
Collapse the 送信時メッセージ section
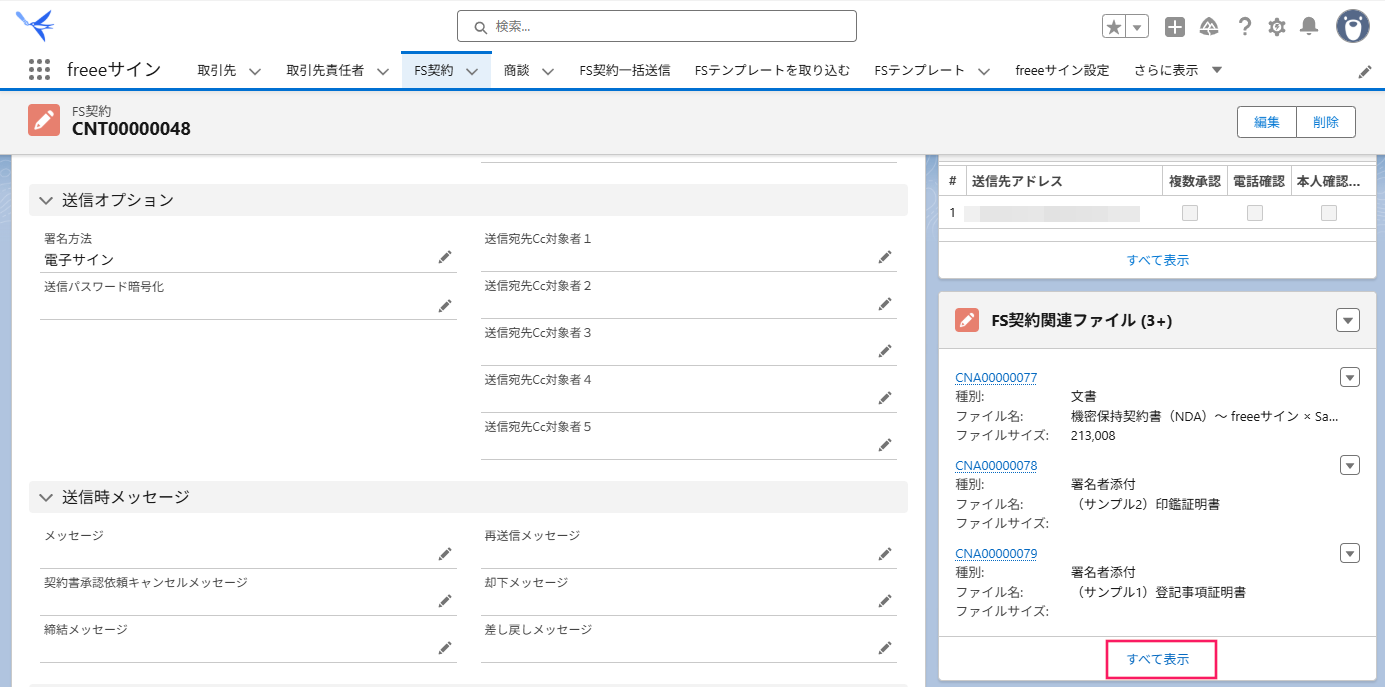point(46,497)
